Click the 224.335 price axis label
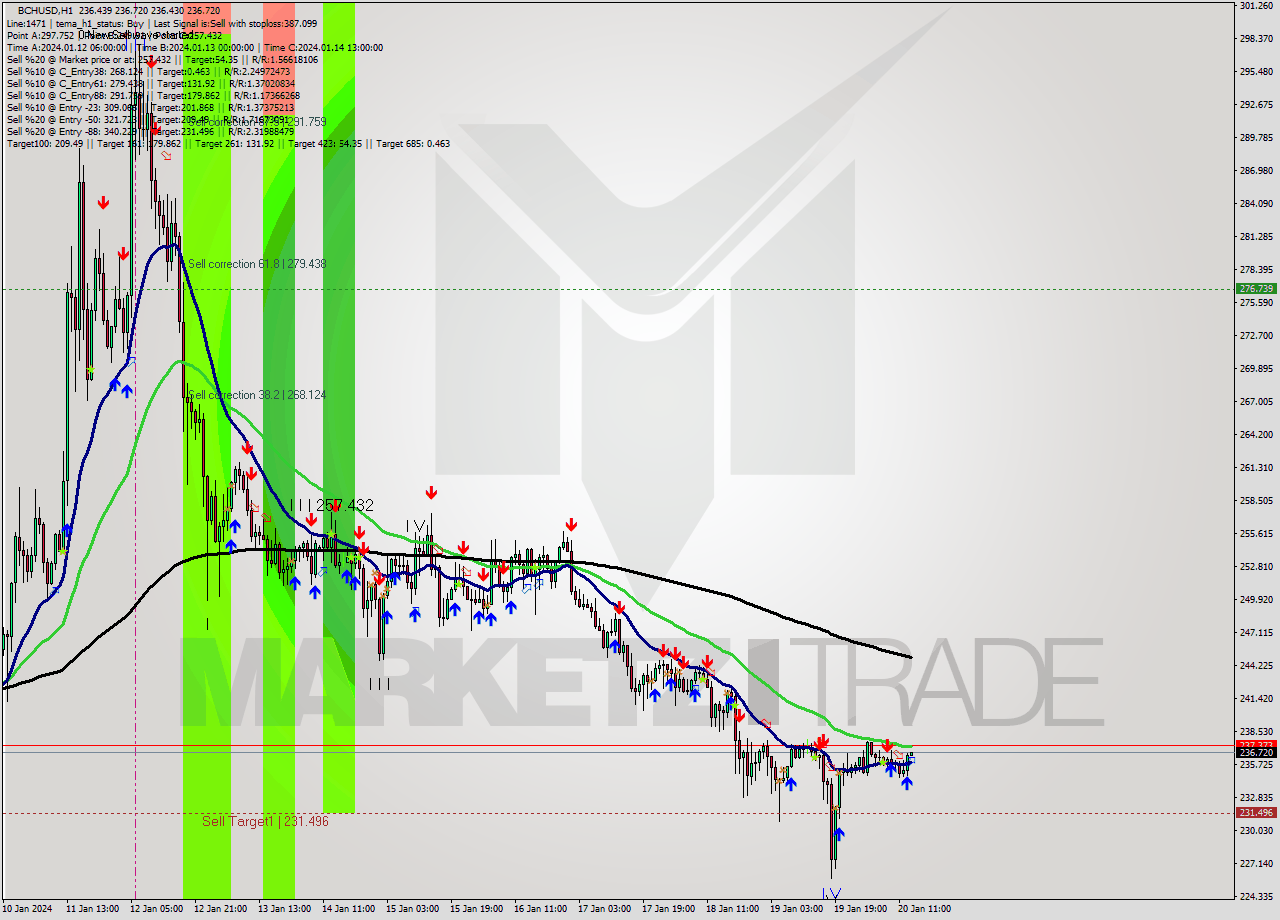Screen dimensions: 1280x920 pyautogui.click(x=1256, y=897)
